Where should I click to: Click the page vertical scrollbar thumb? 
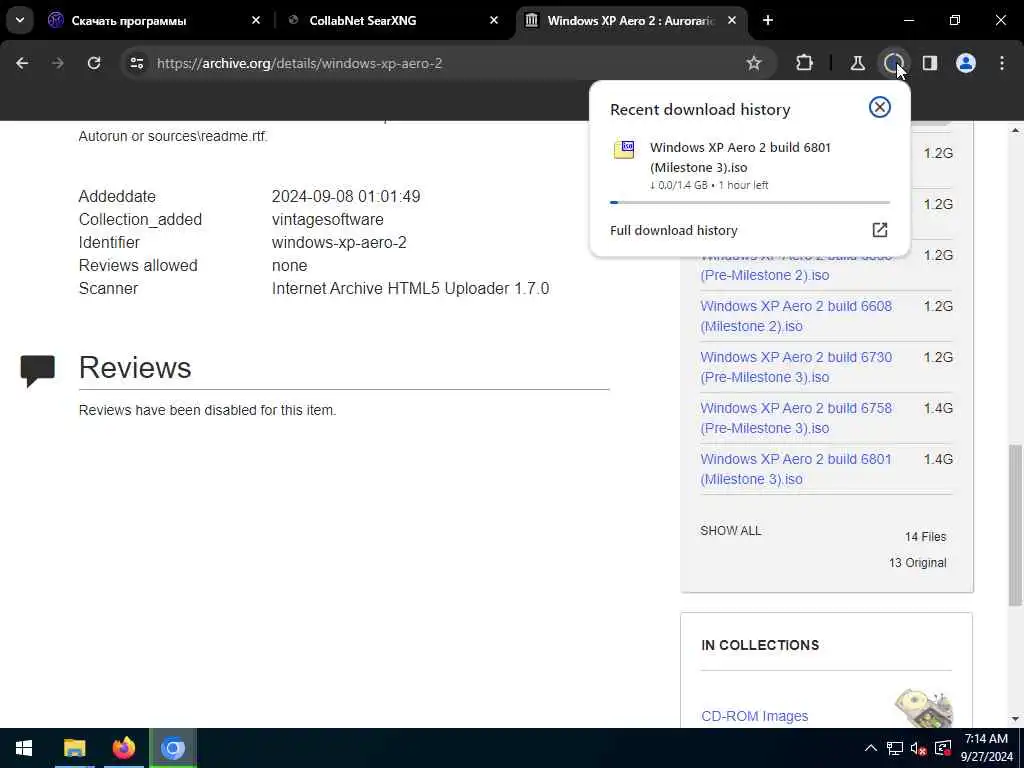[x=1015, y=526]
